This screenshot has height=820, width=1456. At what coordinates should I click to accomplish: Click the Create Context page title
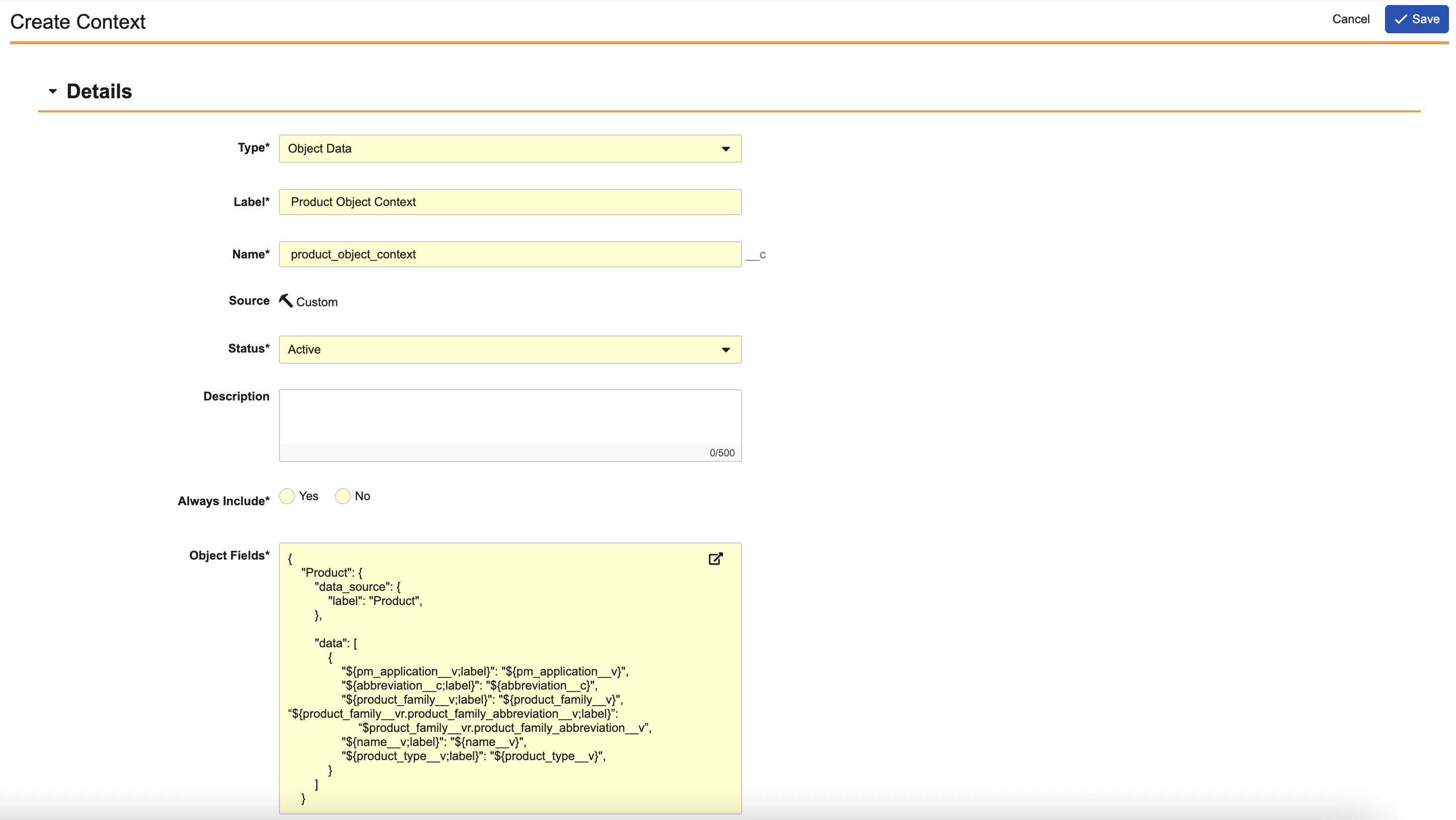78,22
